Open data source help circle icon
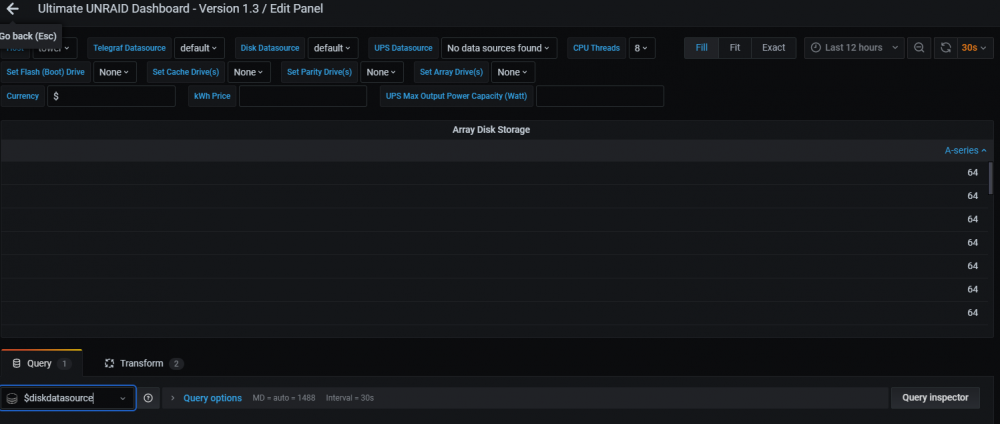Image resolution: width=1000 pixels, height=424 pixels. pos(149,398)
